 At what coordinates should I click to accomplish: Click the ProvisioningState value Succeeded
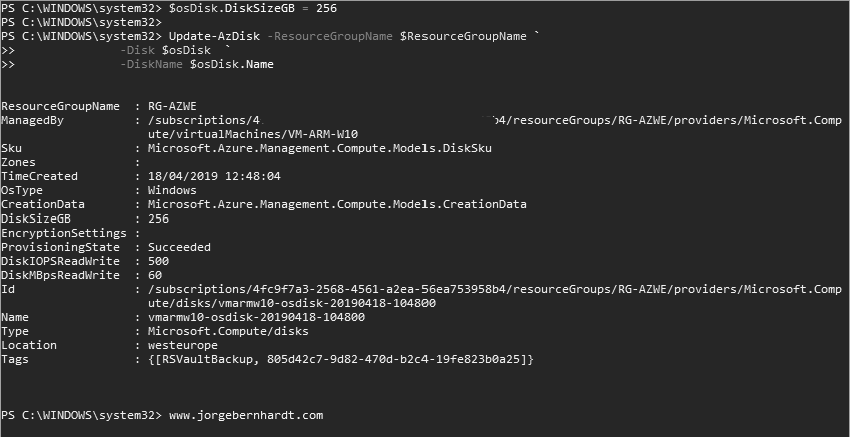click(x=179, y=247)
